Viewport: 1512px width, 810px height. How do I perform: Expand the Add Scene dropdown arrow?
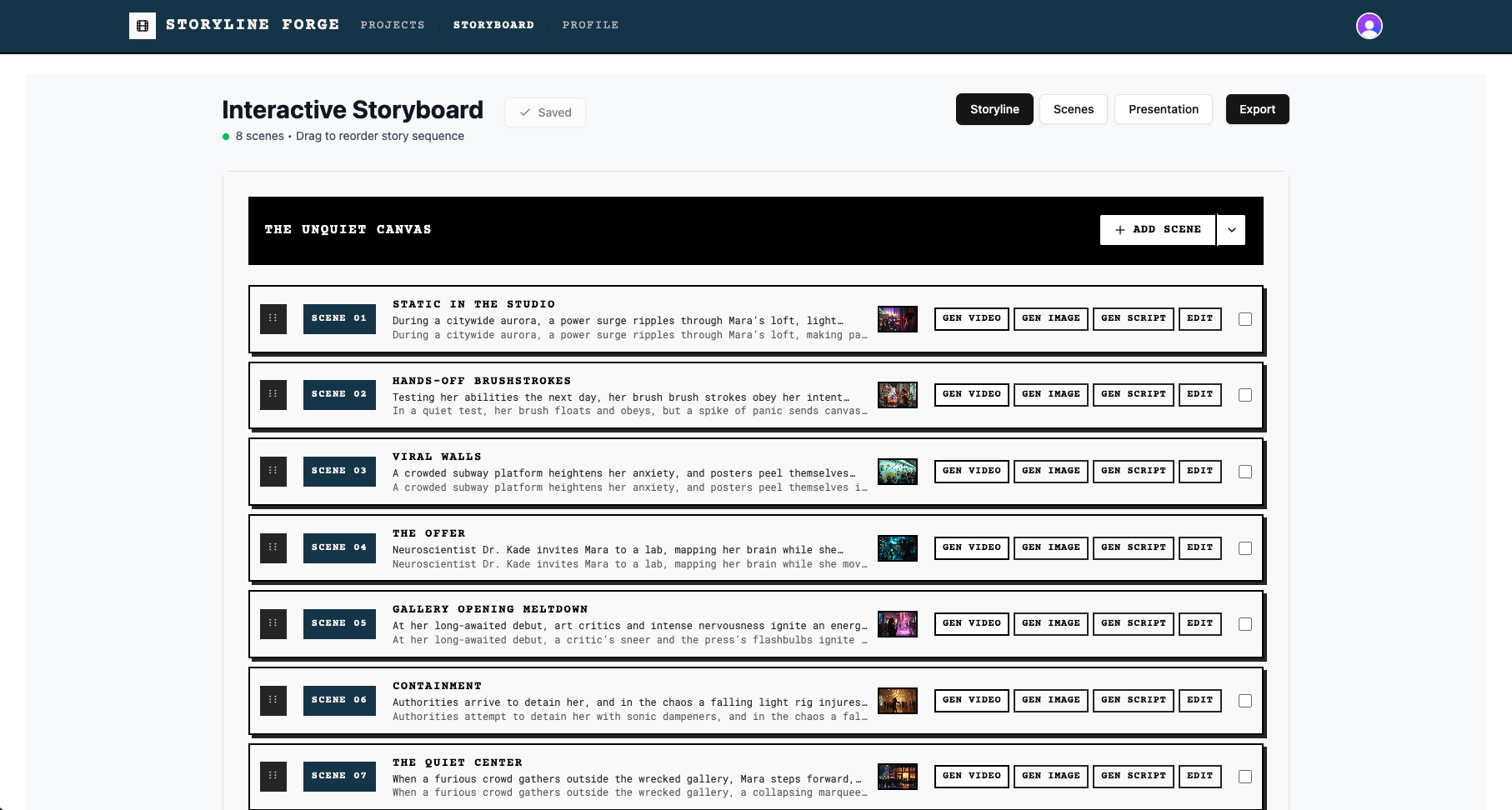coord(1231,230)
